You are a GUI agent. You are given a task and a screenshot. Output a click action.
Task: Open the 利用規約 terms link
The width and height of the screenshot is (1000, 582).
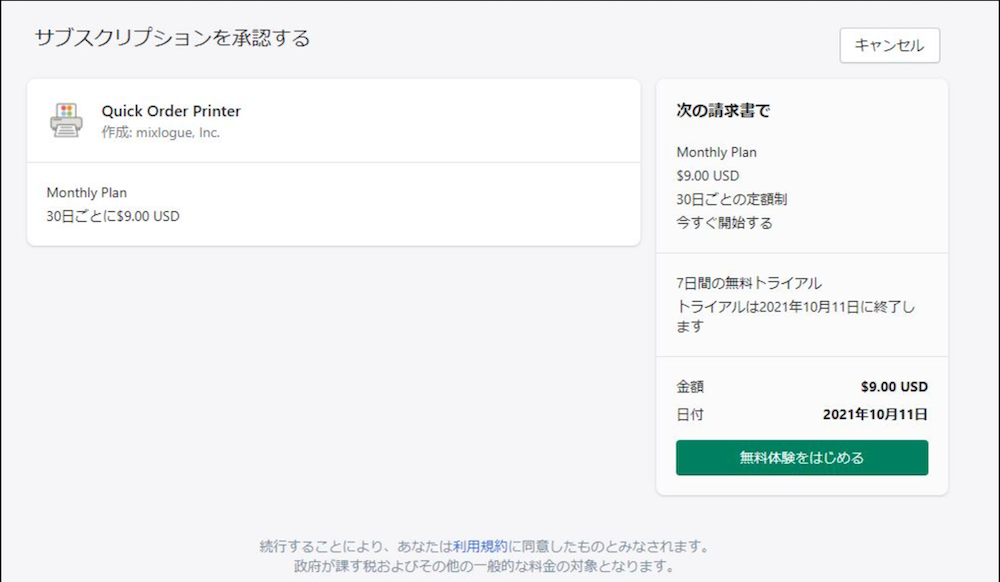[x=480, y=546]
